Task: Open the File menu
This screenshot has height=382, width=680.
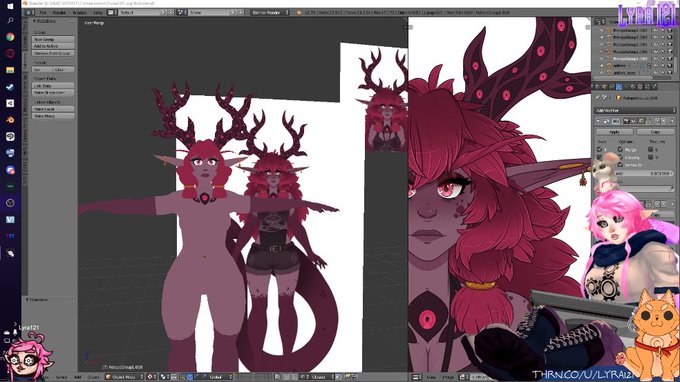Action: point(43,13)
